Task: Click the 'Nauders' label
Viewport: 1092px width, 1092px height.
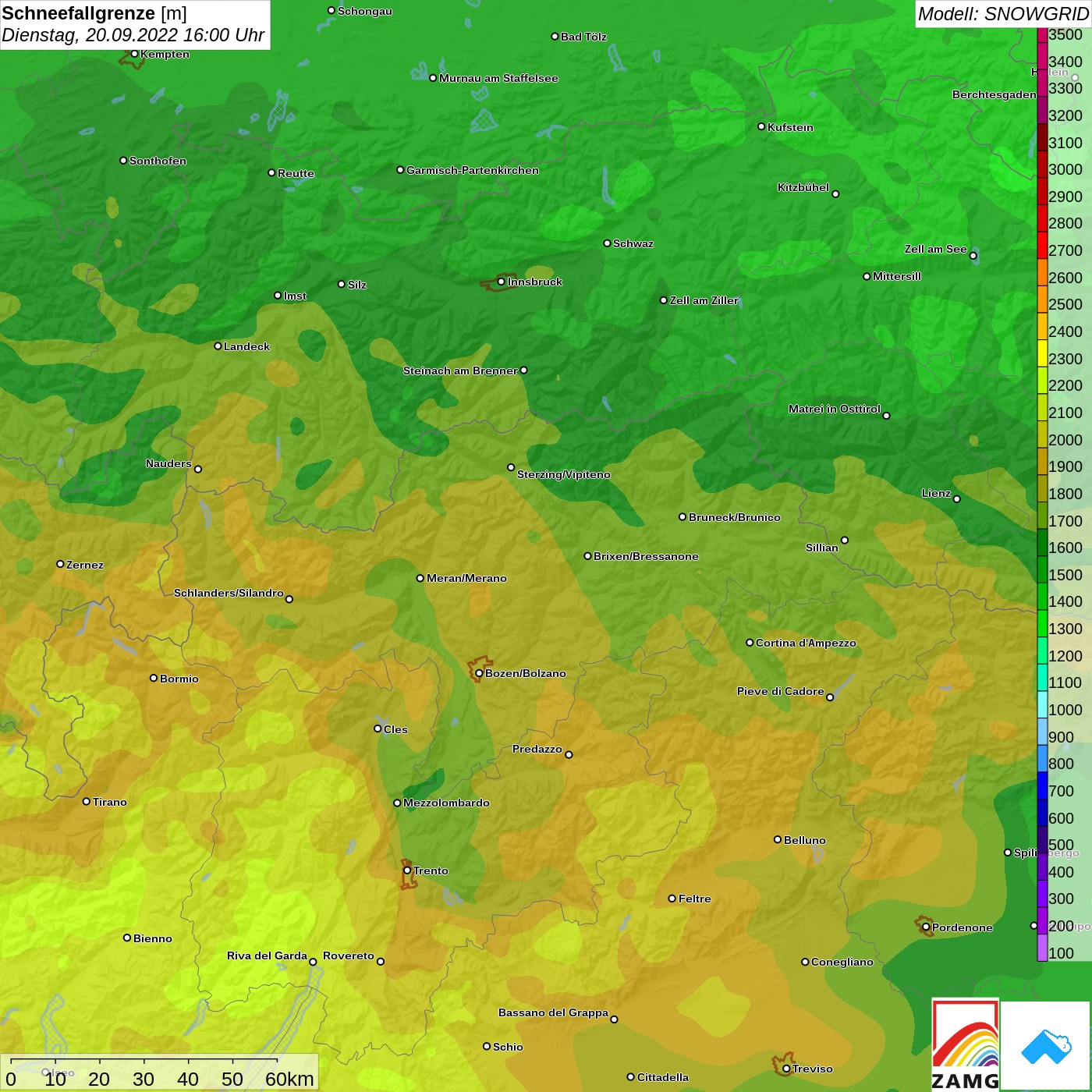Action: [x=168, y=463]
